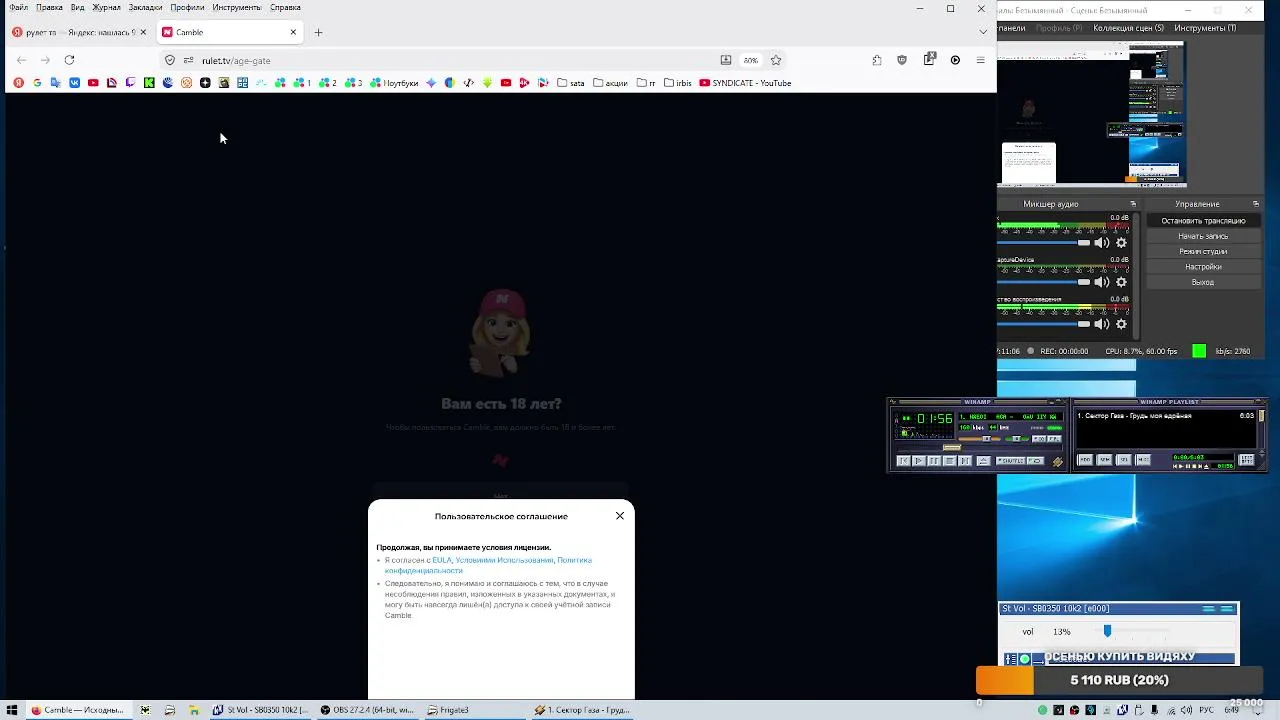Set the playback device OBS volume slider
Viewport: 1280px width, 720px height.
click(1043, 324)
